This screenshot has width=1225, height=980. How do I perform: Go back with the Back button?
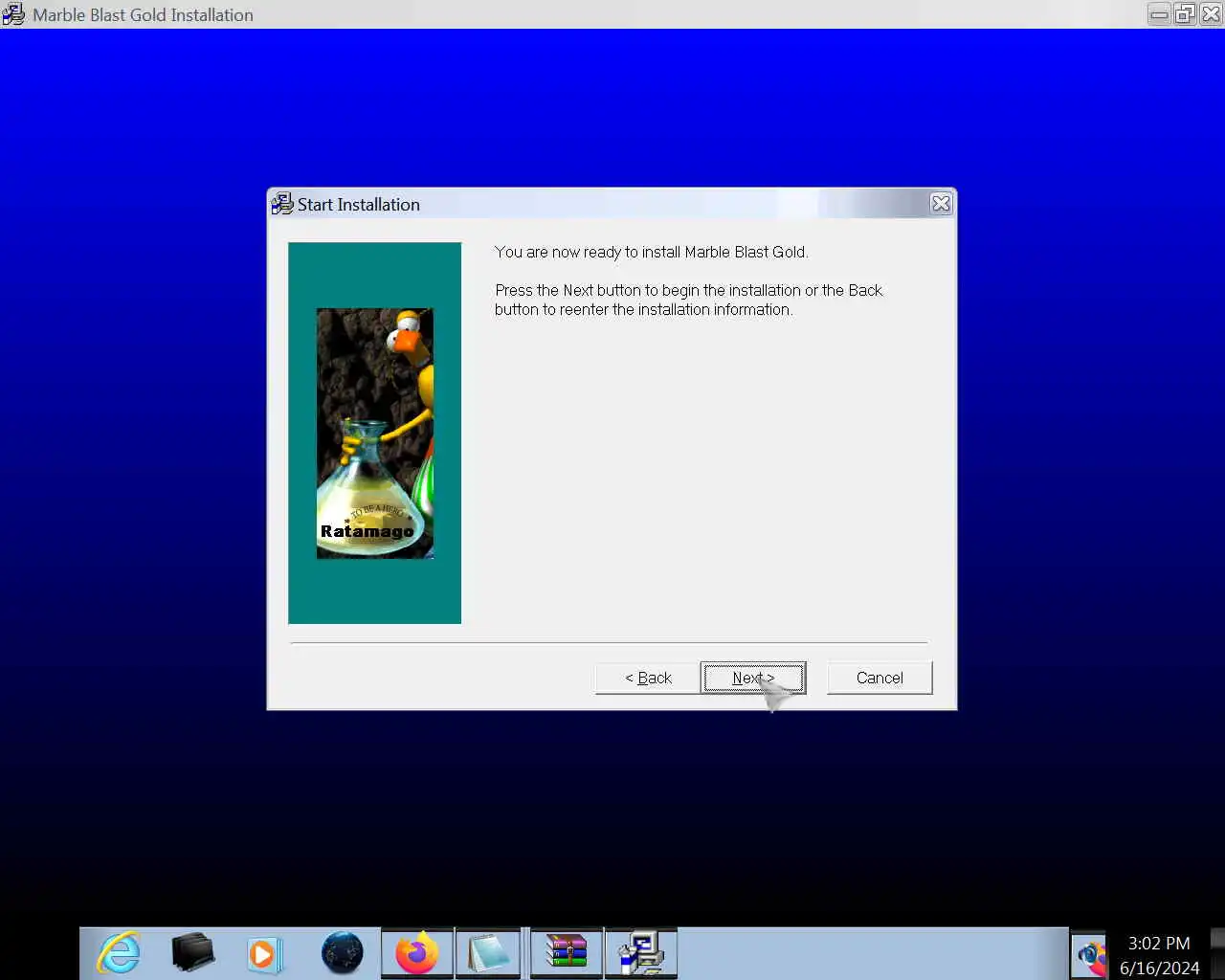pyautogui.click(x=648, y=678)
